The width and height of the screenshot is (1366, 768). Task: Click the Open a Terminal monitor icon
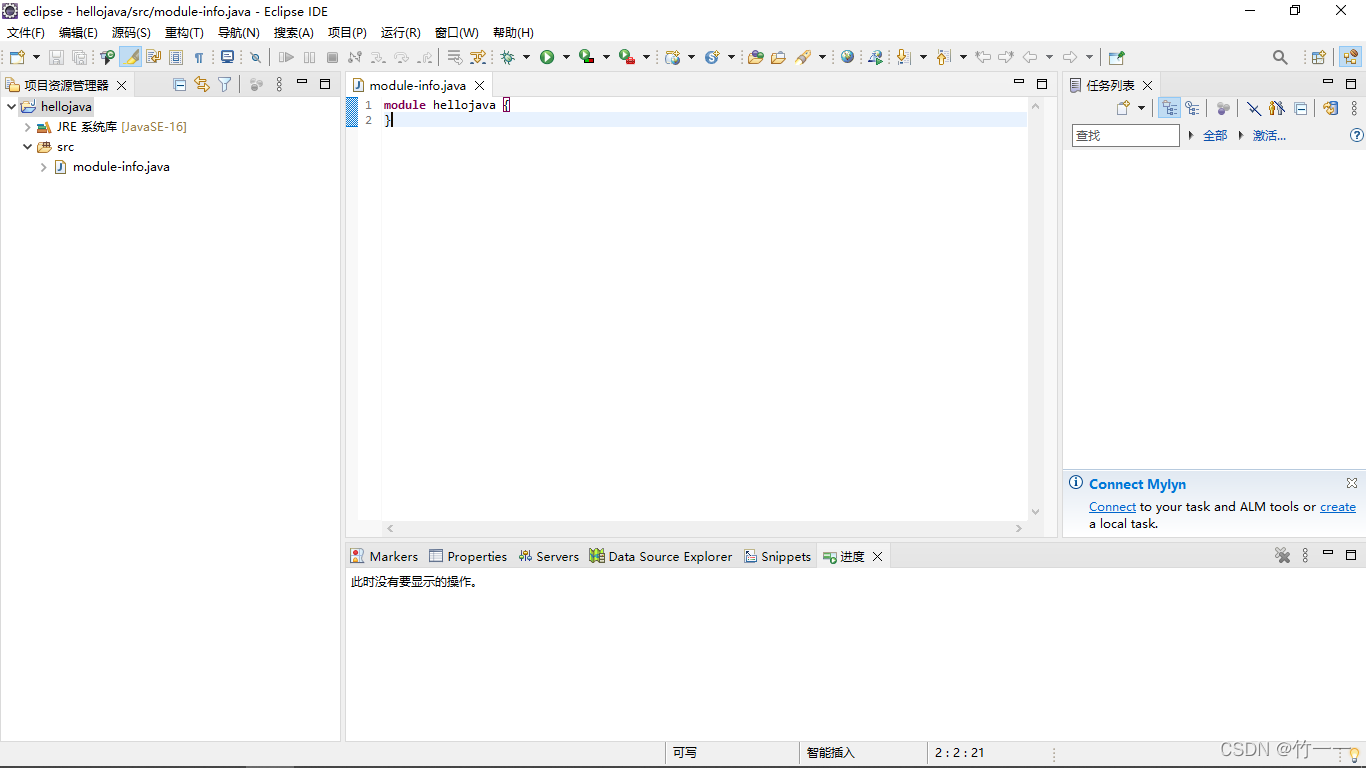click(227, 57)
